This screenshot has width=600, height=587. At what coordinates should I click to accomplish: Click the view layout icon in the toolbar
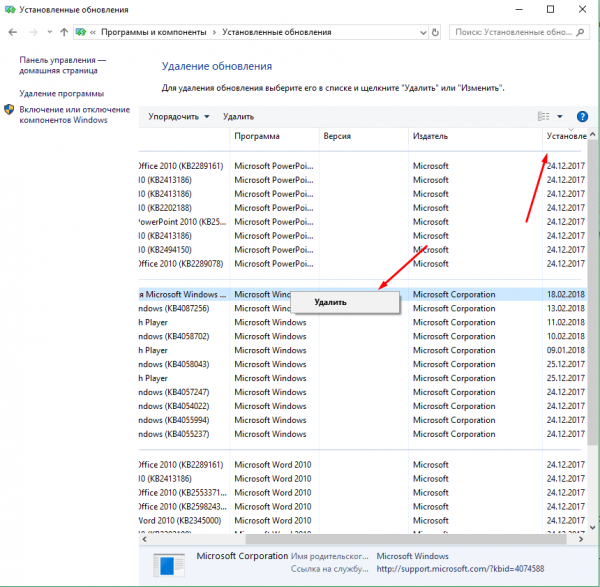click(x=544, y=116)
